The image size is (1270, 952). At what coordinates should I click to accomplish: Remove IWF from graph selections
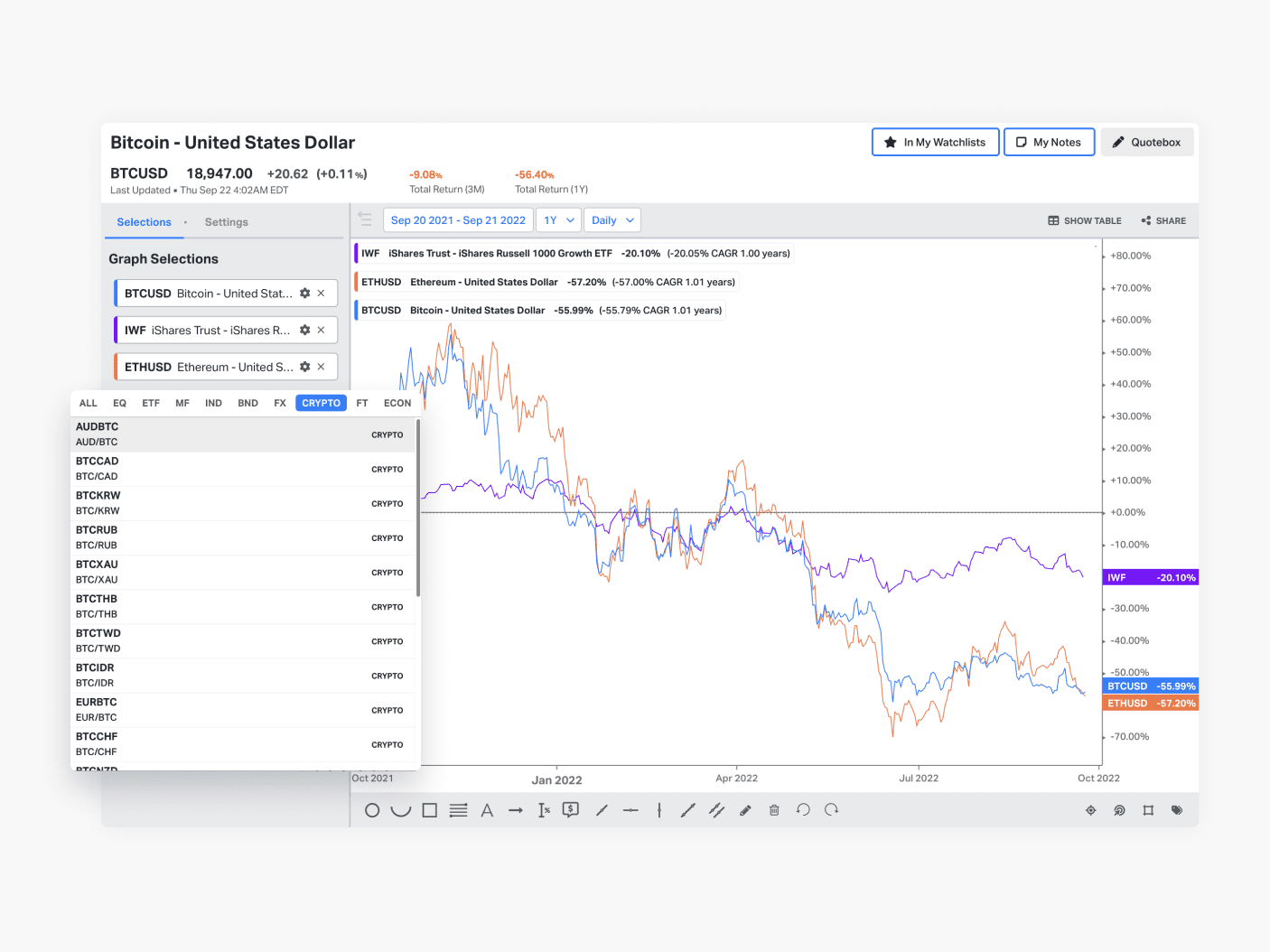coord(321,330)
